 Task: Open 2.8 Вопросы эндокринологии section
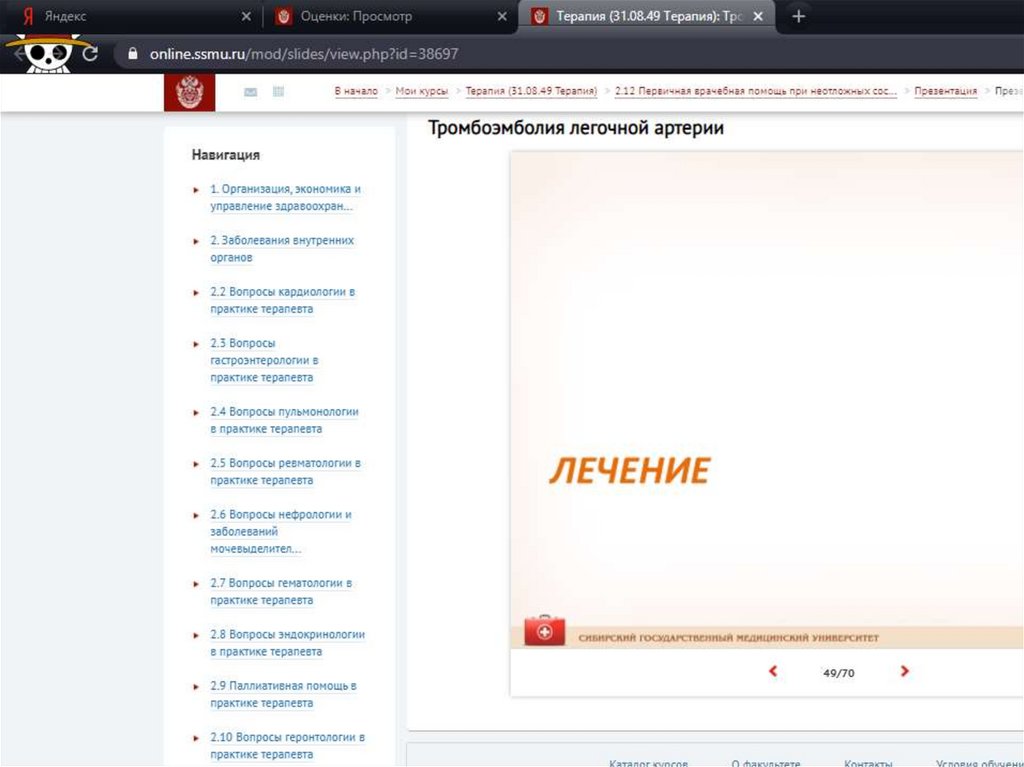click(x=287, y=643)
